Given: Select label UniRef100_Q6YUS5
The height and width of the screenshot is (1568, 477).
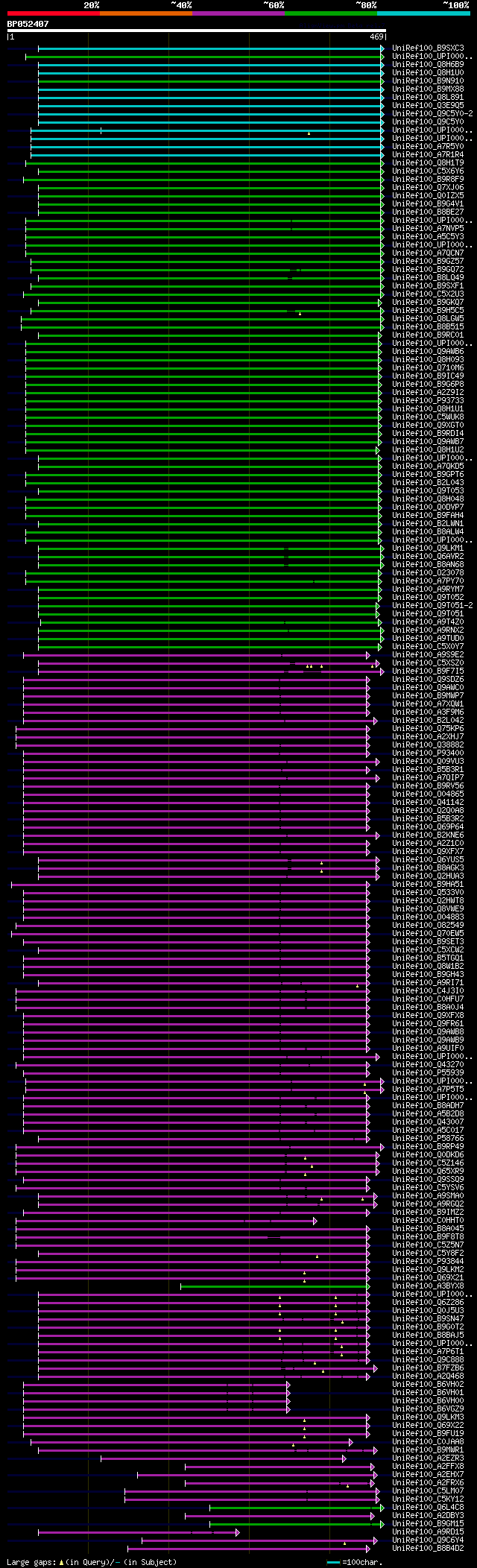Looking at the screenshot, I should (x=428, y=860).
